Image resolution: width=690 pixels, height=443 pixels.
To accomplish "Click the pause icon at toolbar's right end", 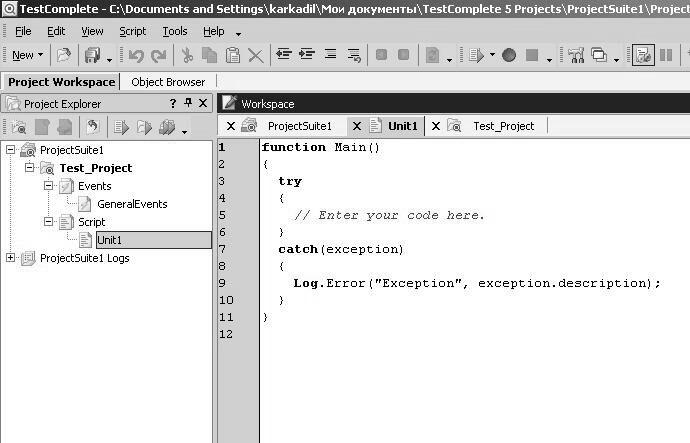I will 666,56.
